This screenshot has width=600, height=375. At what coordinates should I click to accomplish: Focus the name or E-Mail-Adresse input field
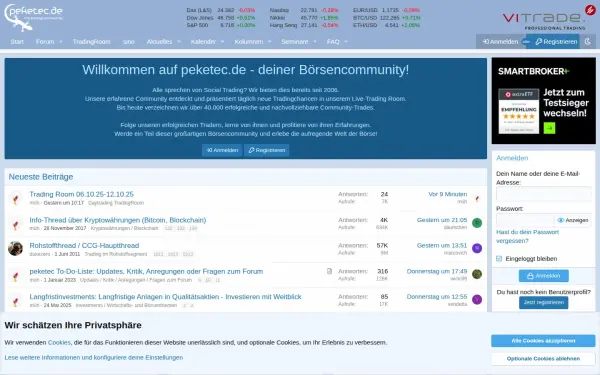543,194
